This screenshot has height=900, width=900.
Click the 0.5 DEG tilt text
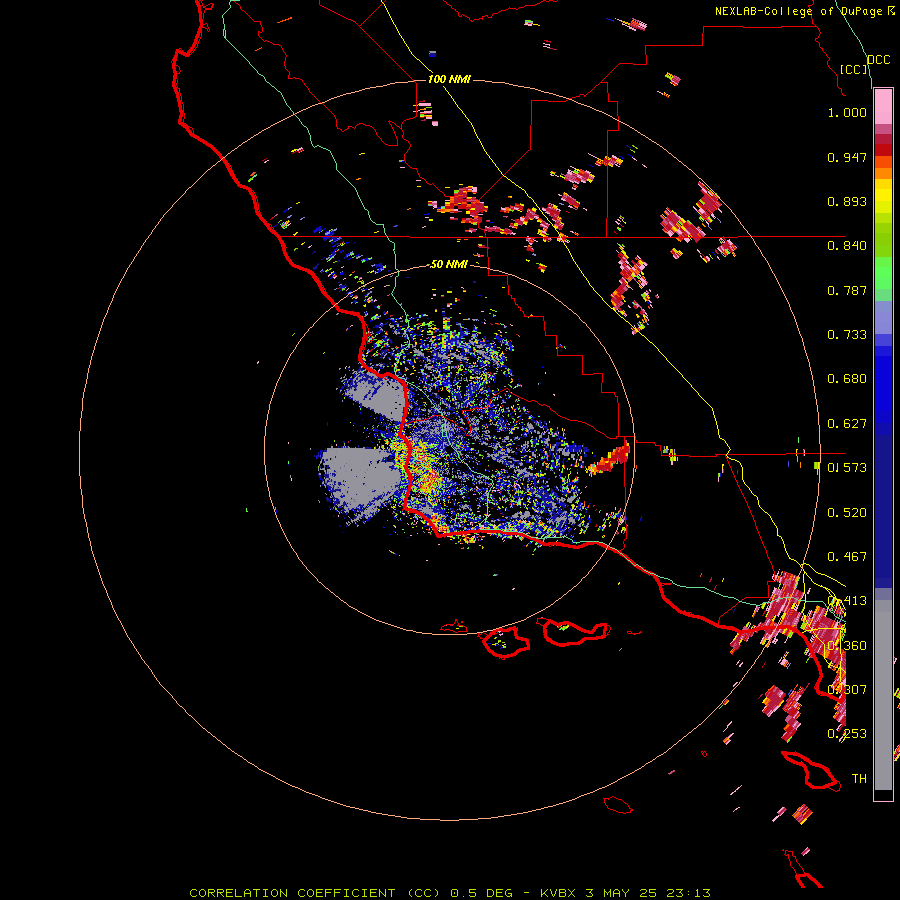coord(481,893)
